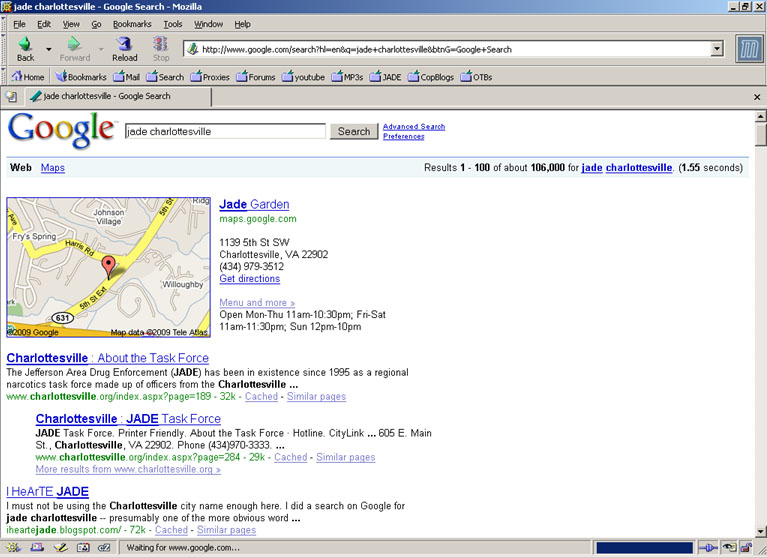
Task: Click the page loading progress bar
Action: point(644,548)
